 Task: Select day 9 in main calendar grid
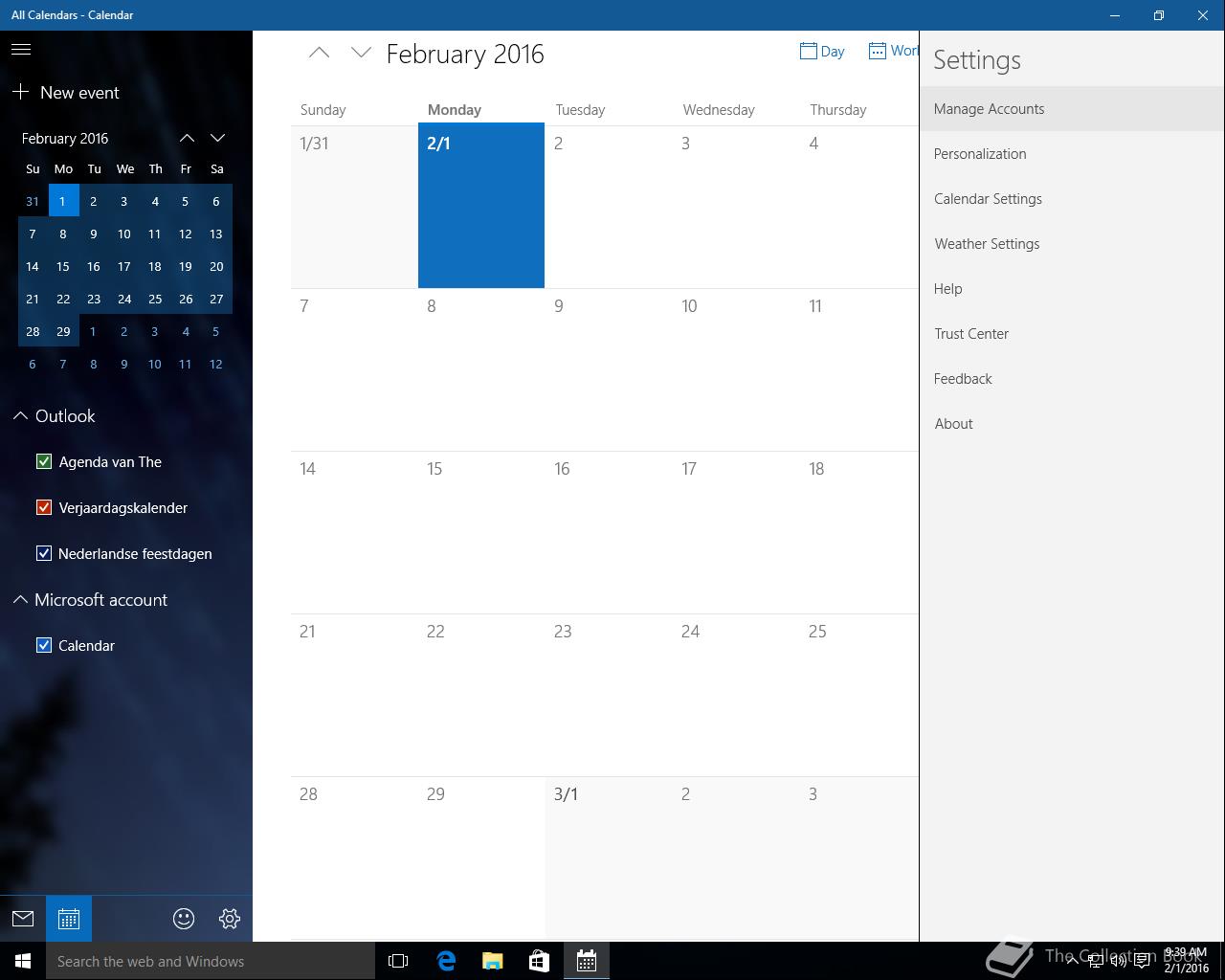(609, 369)
